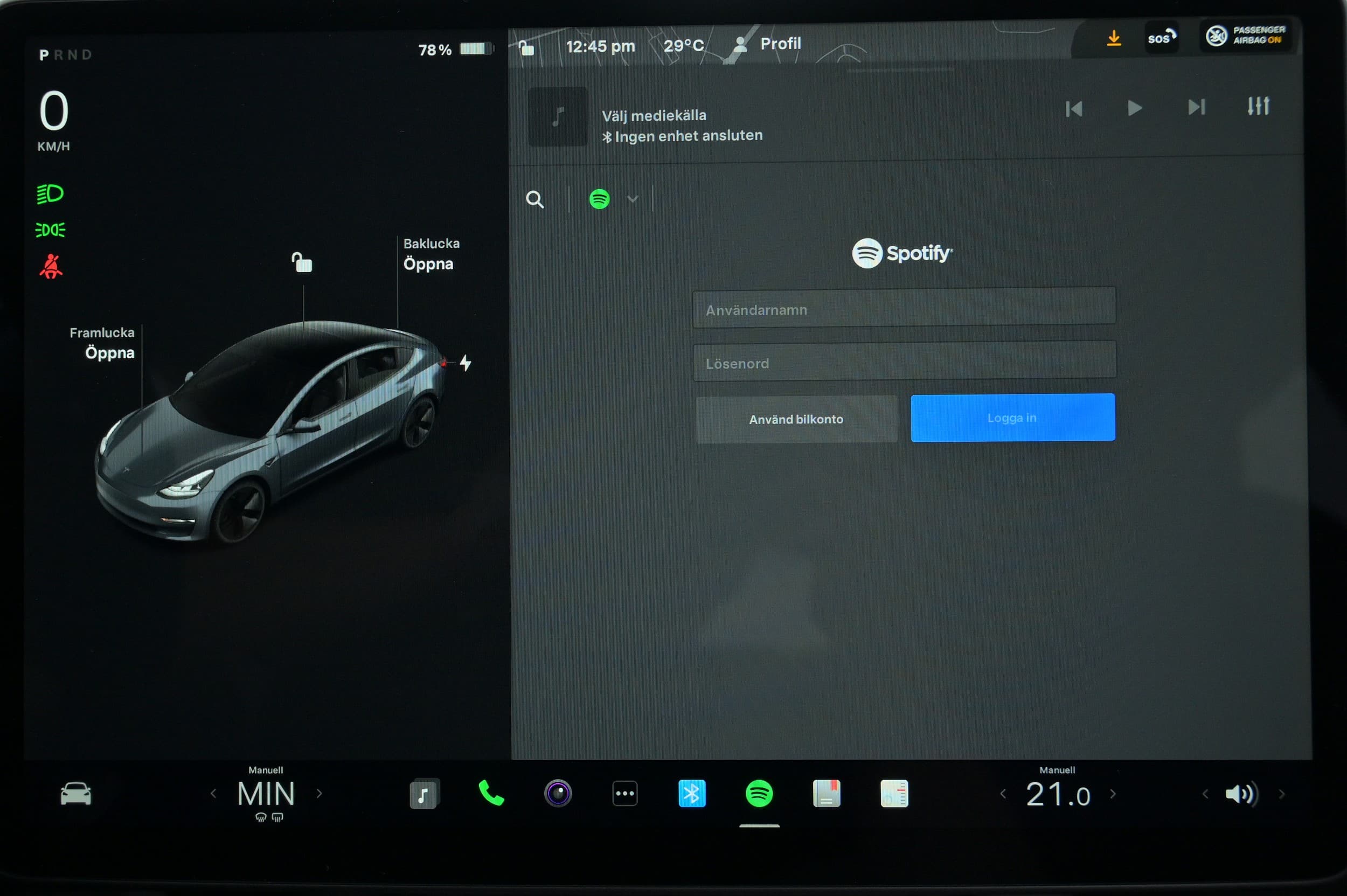Open the release notes app icon
The height and width of the screenshot is (896, 1347).
894,794
